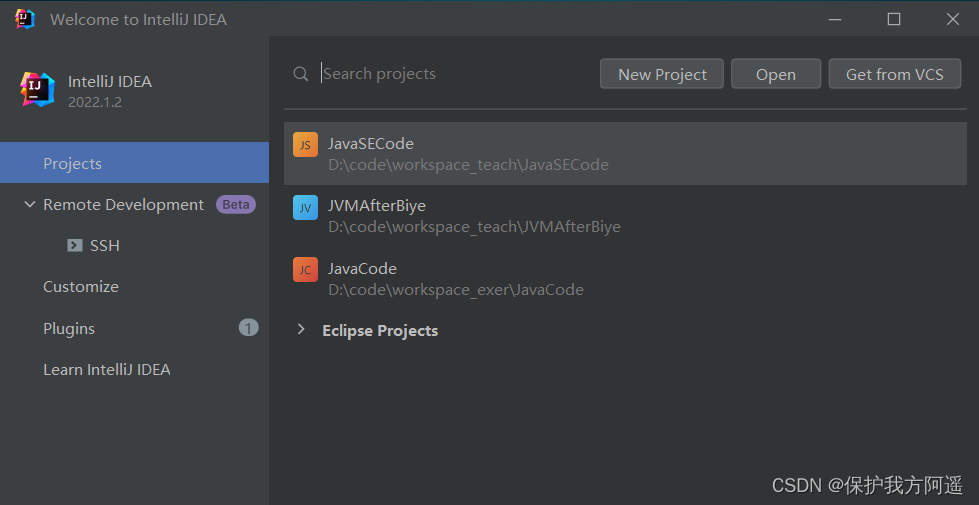Click the SSH terminal icon
979x505 pixels.
75,245
